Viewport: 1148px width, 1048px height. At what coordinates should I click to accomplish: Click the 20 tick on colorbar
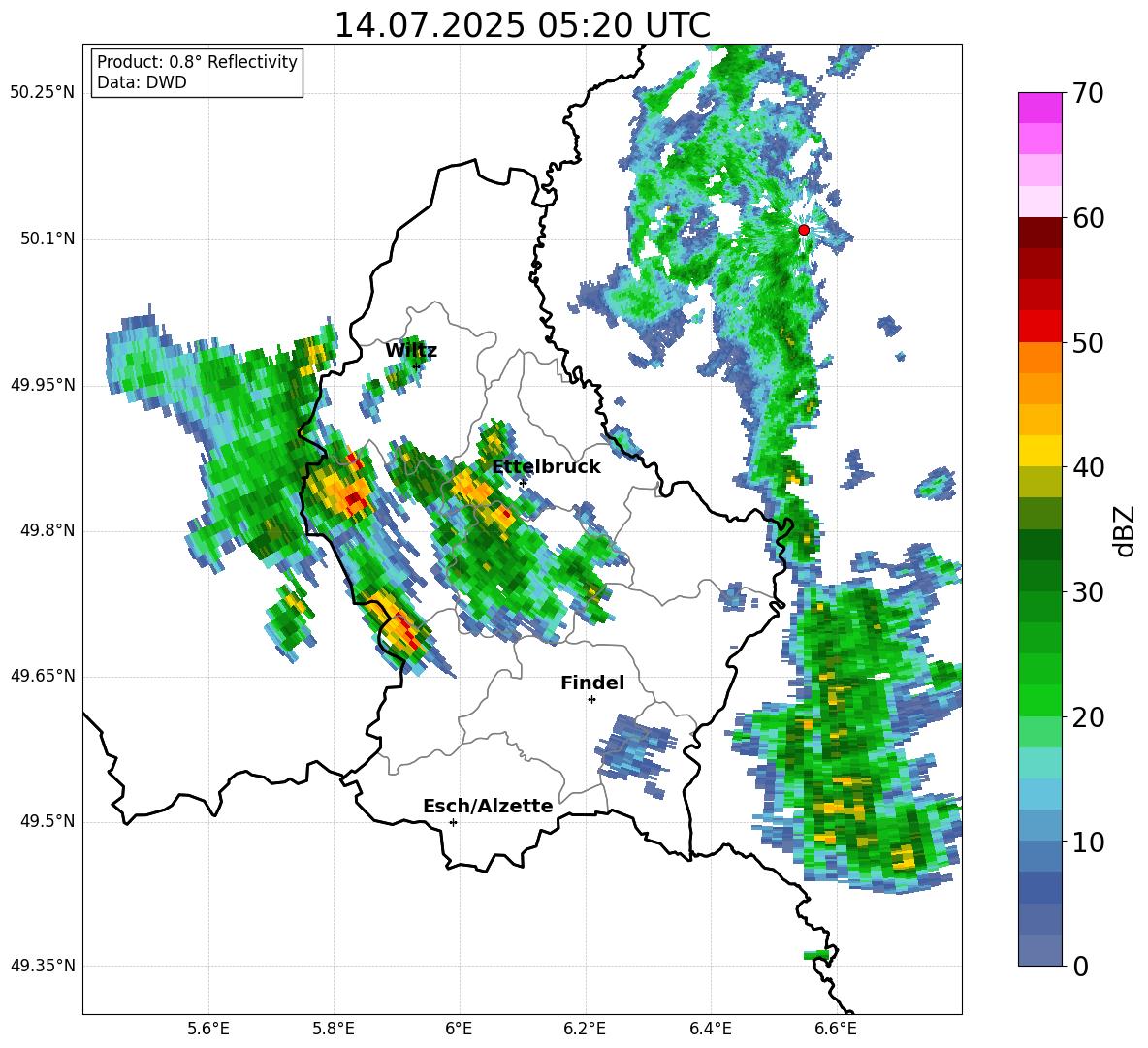tap(1088, 717)
